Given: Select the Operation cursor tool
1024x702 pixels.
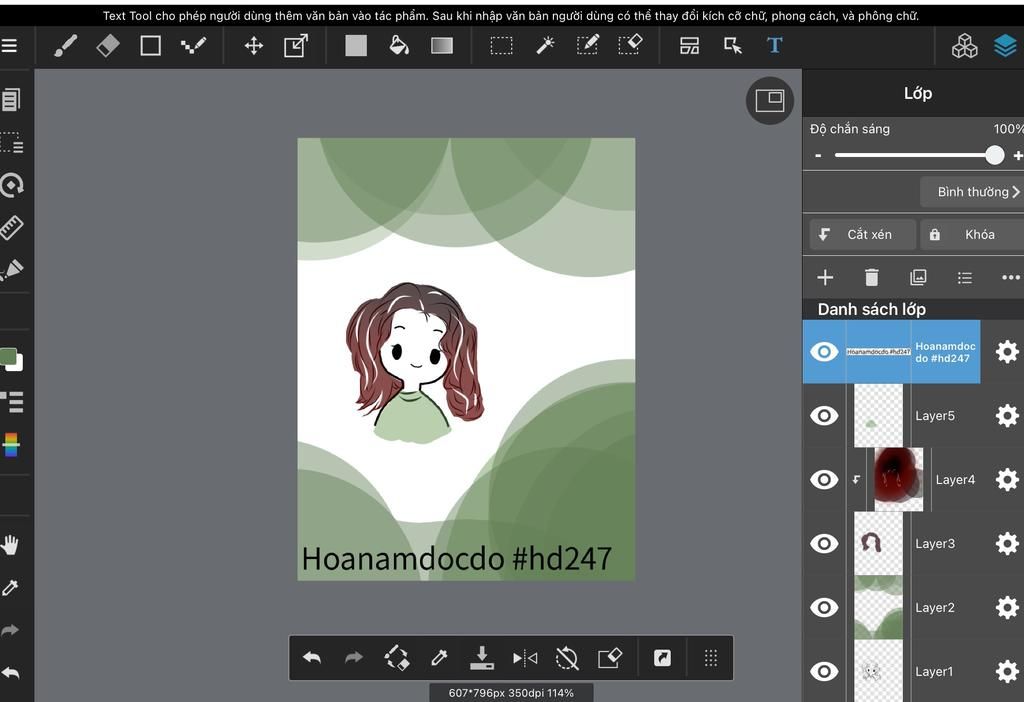Looking at the screenshot, I should coord(733,46).
